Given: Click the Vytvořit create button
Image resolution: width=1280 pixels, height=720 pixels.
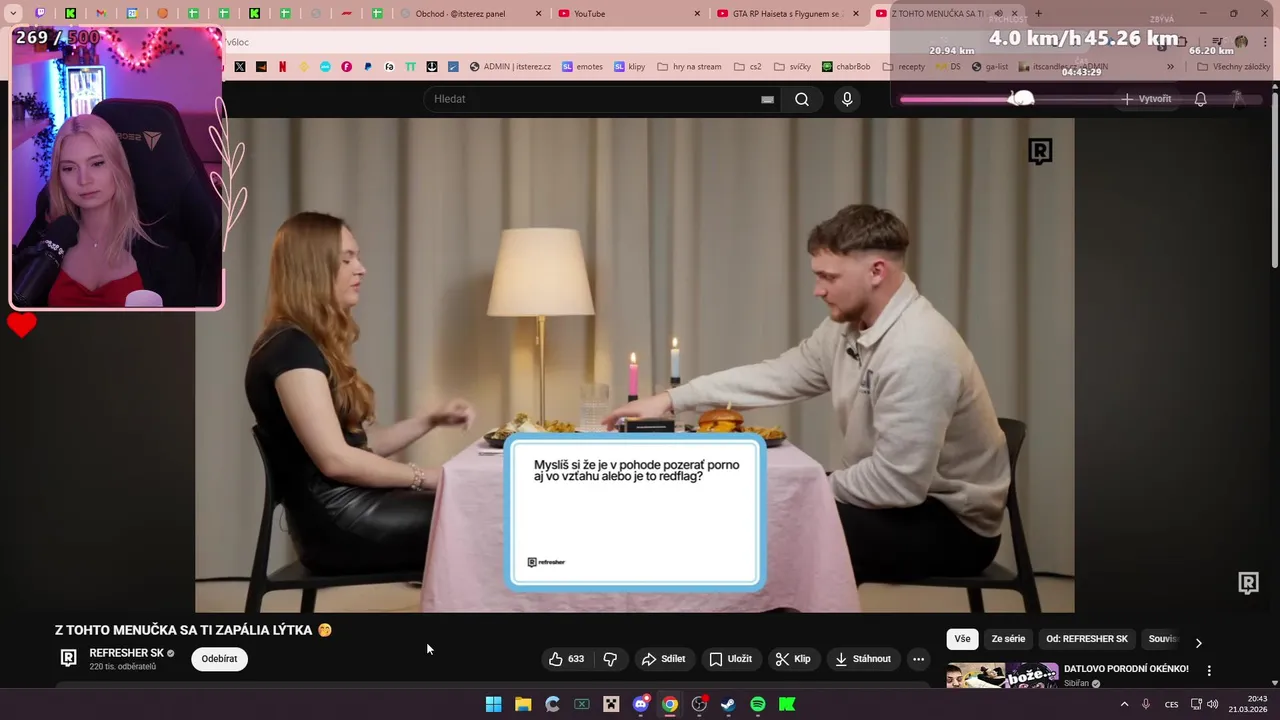Looking at the screenshot, I should click(1146, 99).
